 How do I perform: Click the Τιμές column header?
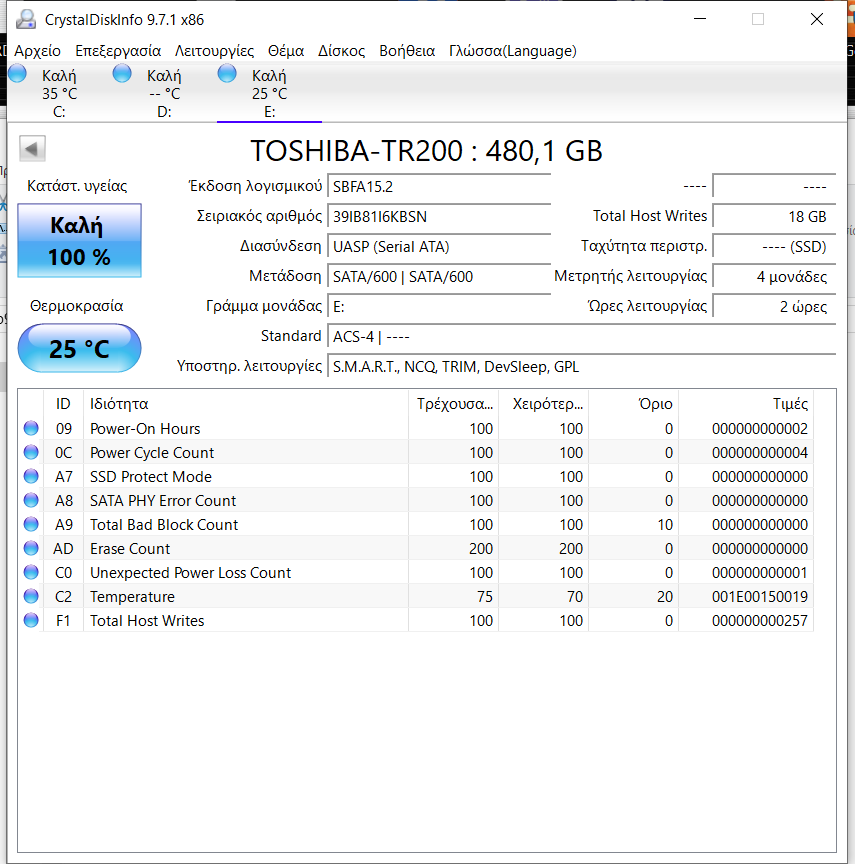(x=789, y=404)
